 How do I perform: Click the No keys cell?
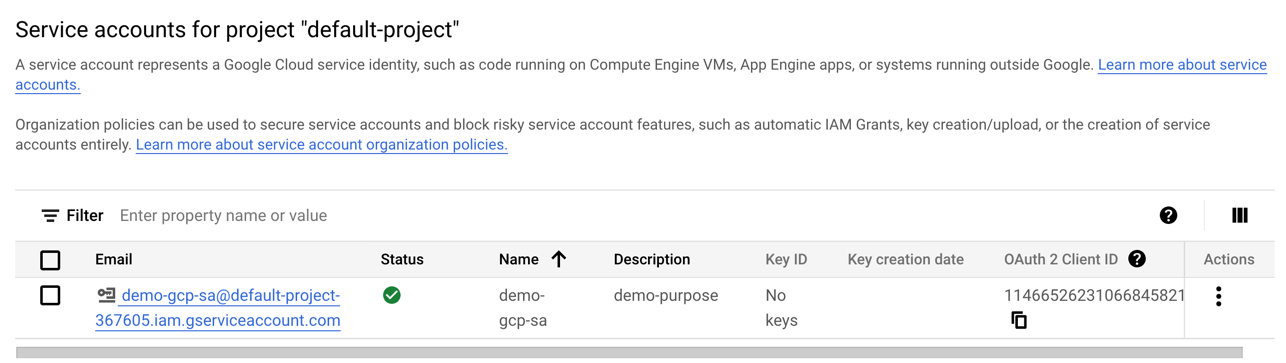781,308
